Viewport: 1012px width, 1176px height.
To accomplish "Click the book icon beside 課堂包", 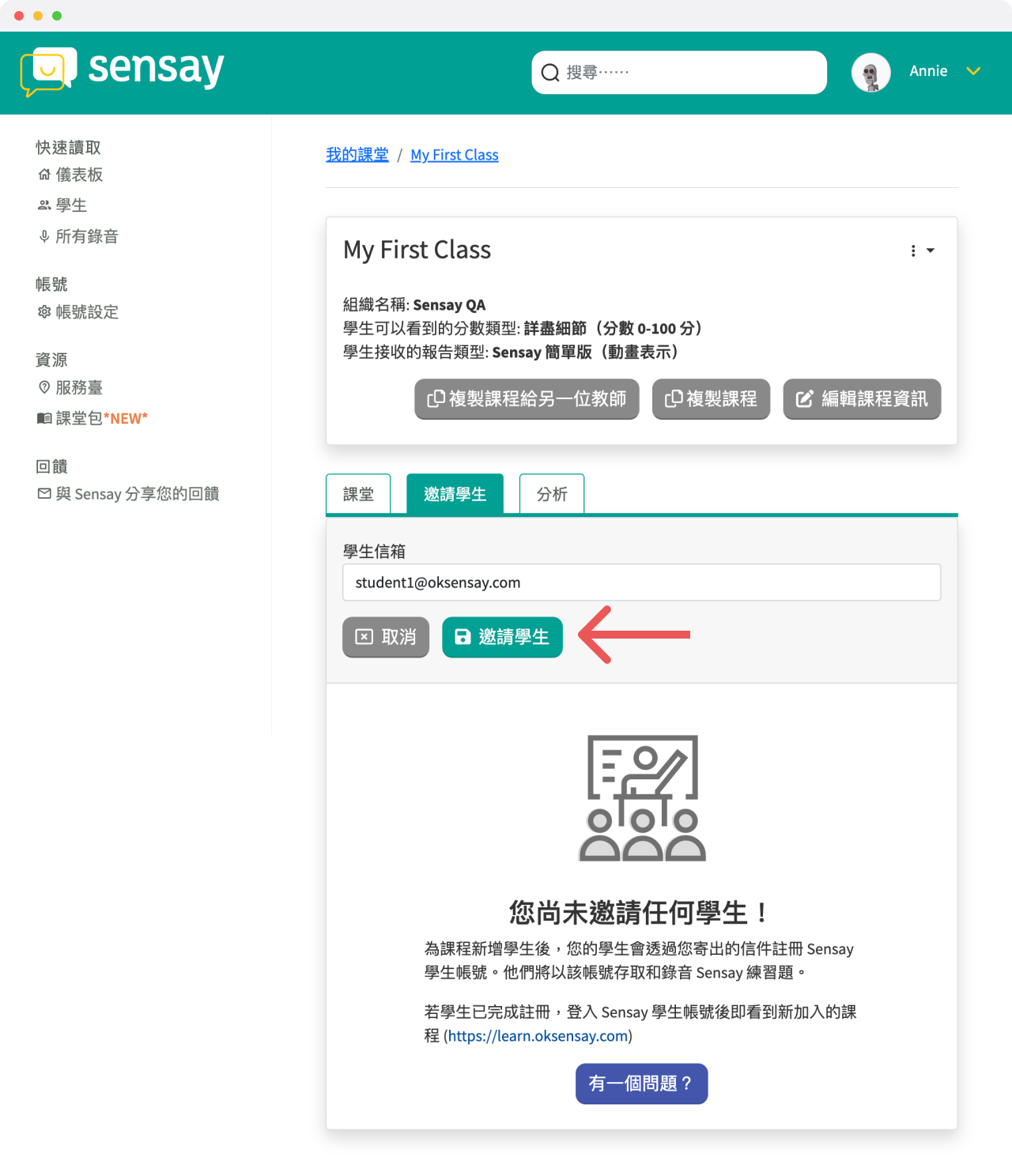I will click(44, 418).
